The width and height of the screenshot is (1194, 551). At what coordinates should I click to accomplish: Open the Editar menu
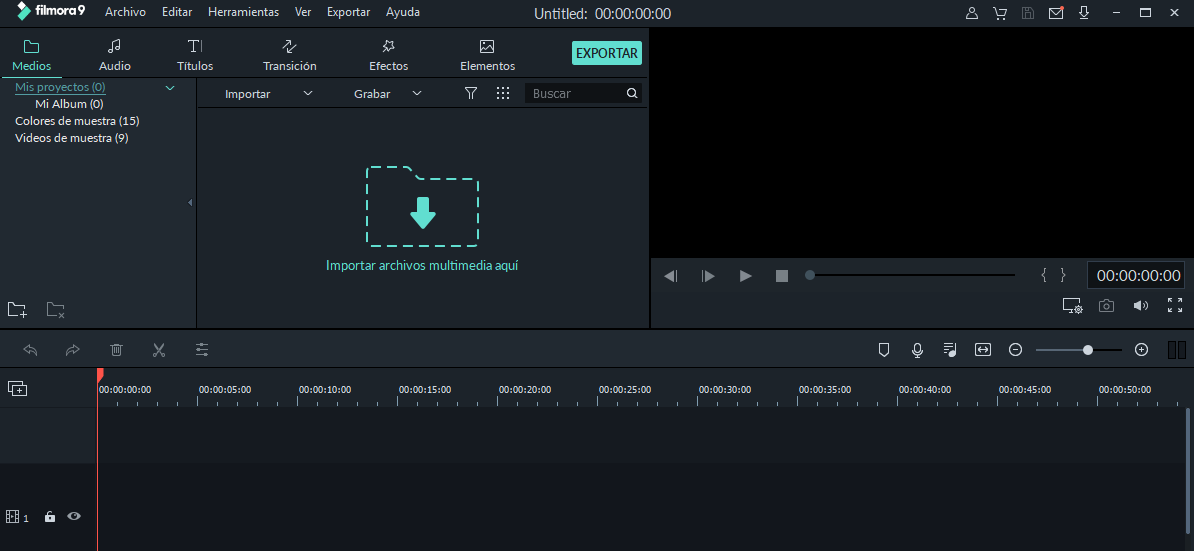click(177, 12)
